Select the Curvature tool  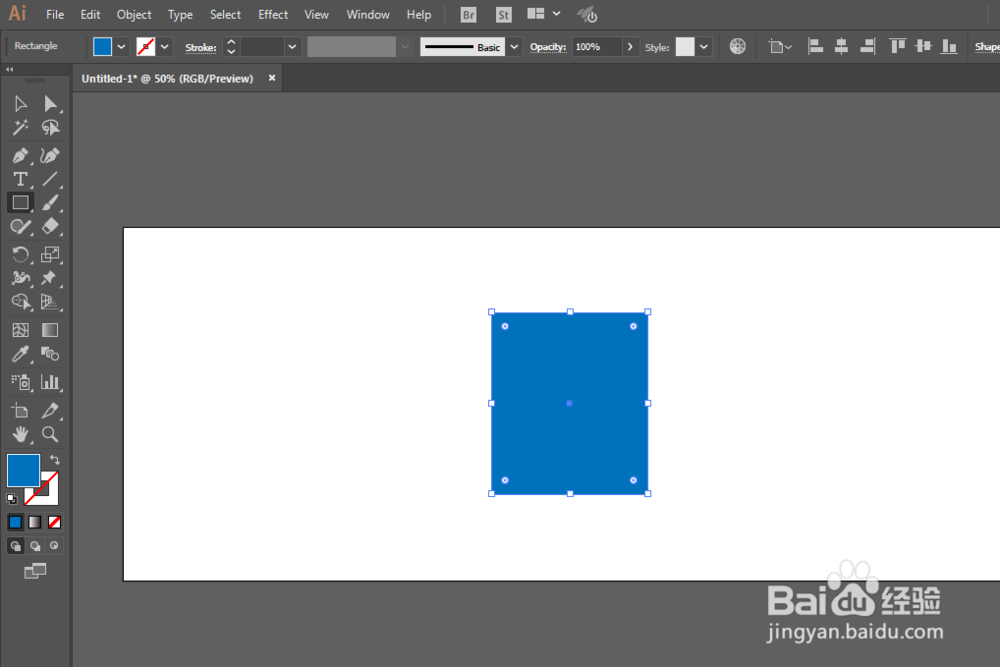tap(50, 155)
